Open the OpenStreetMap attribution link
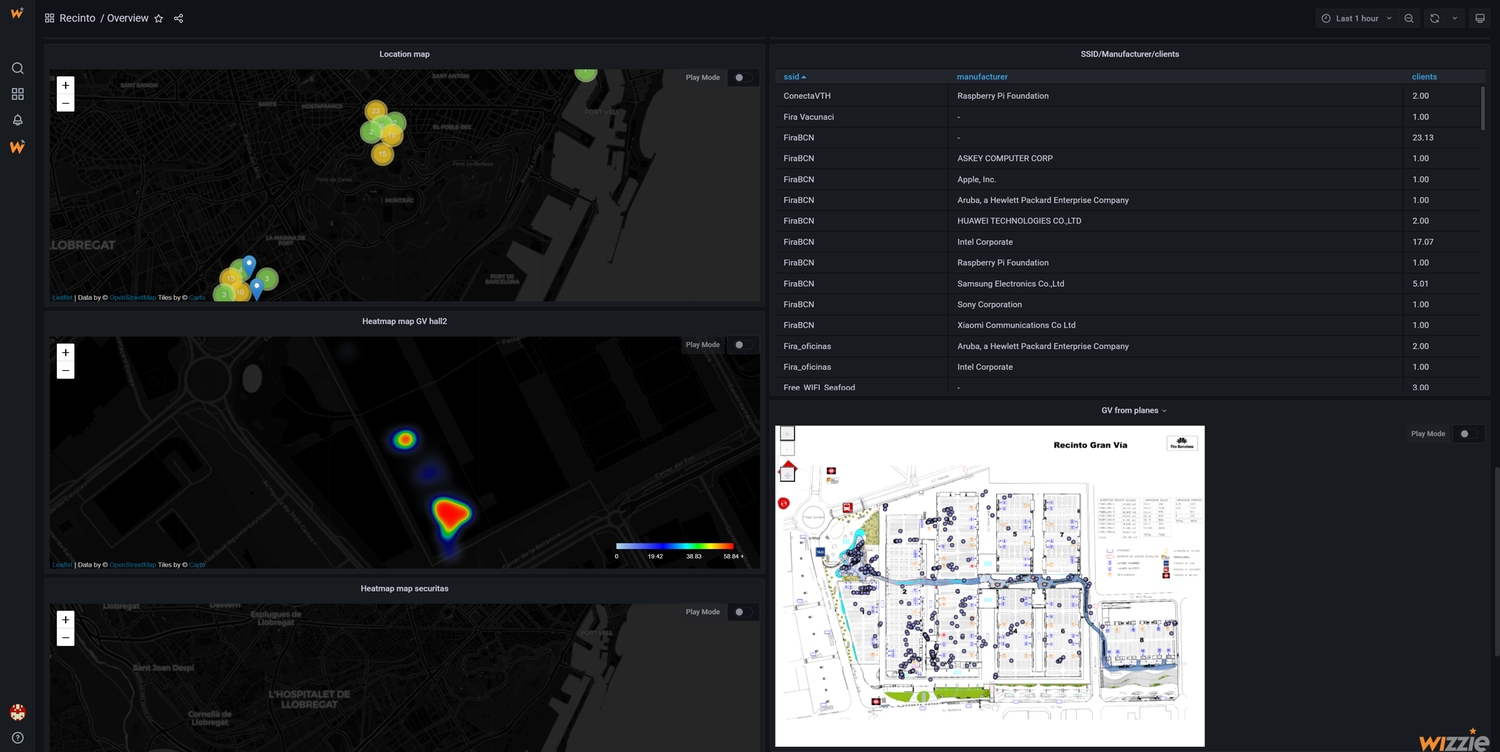Screen dimensions: 1500x752 (131, 297)
